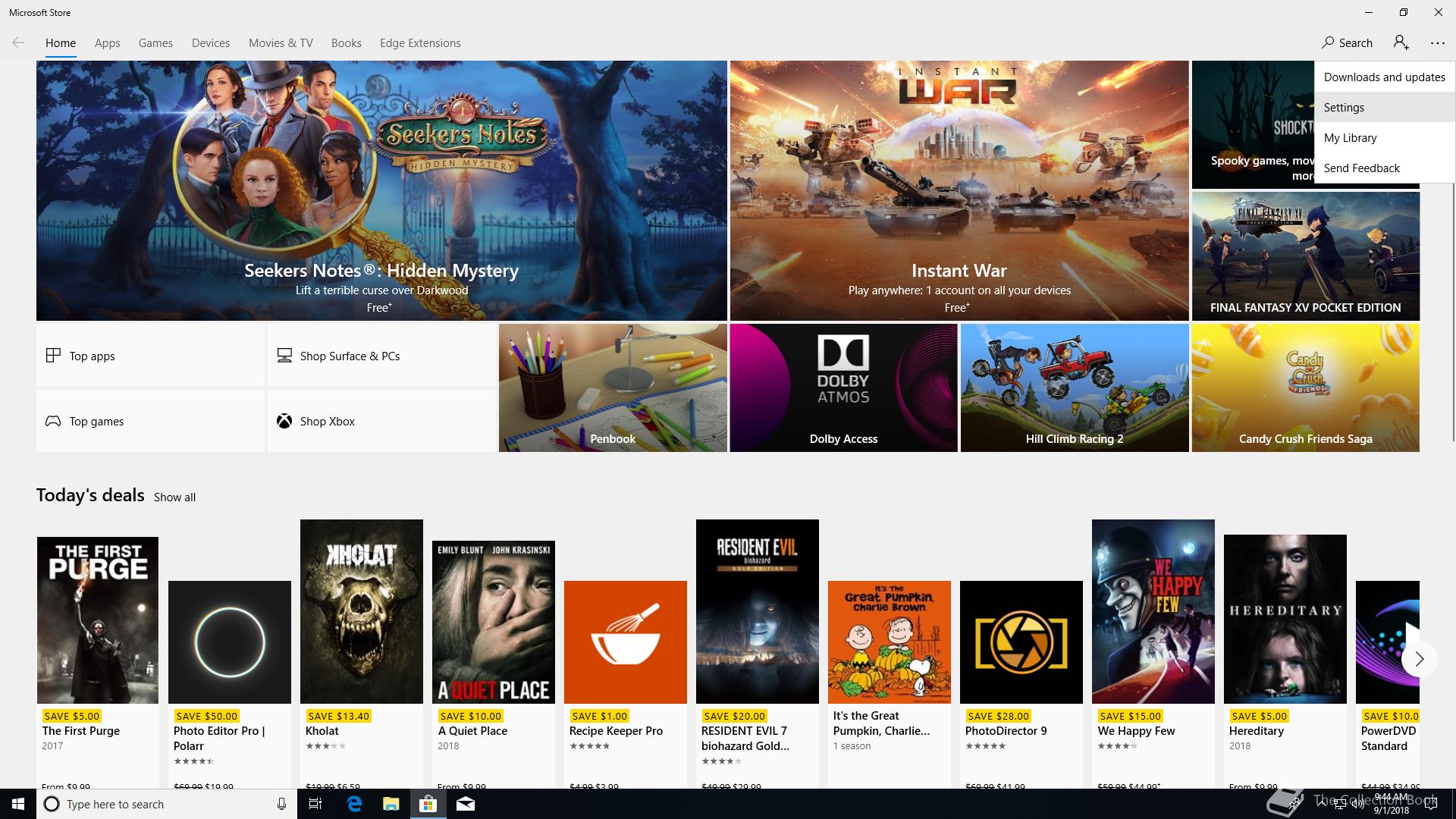The image size is (1456, 819).
Task: Open the action center notification icon
Action: pyautogui.click(x=1432, y=804)
